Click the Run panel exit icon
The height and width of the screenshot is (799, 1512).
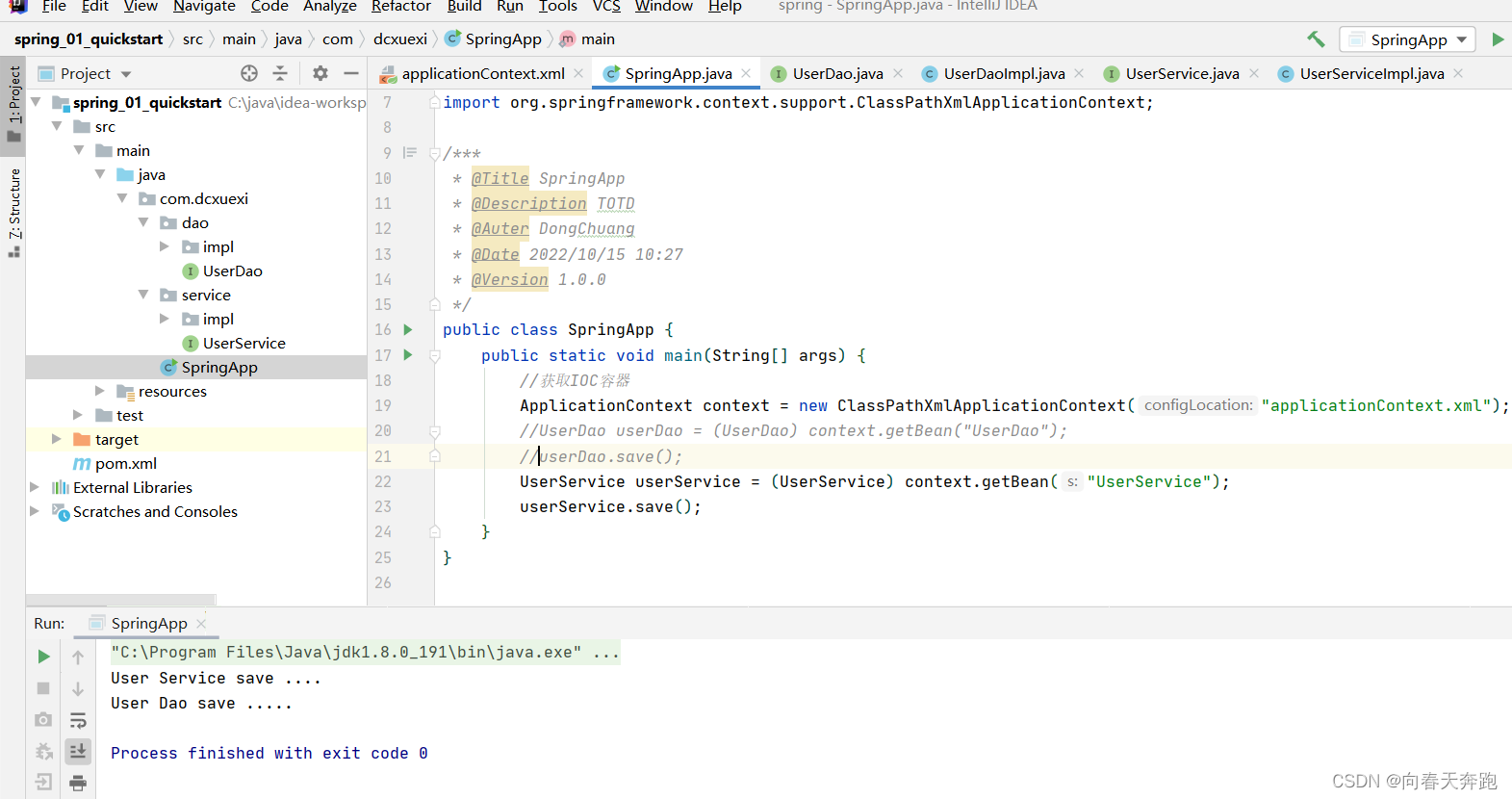[43, 782]
